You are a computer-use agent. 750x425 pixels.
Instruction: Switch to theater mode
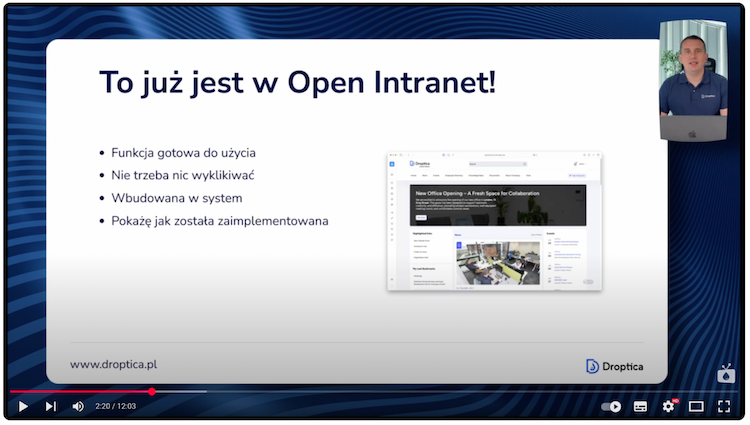click(696, 406)
